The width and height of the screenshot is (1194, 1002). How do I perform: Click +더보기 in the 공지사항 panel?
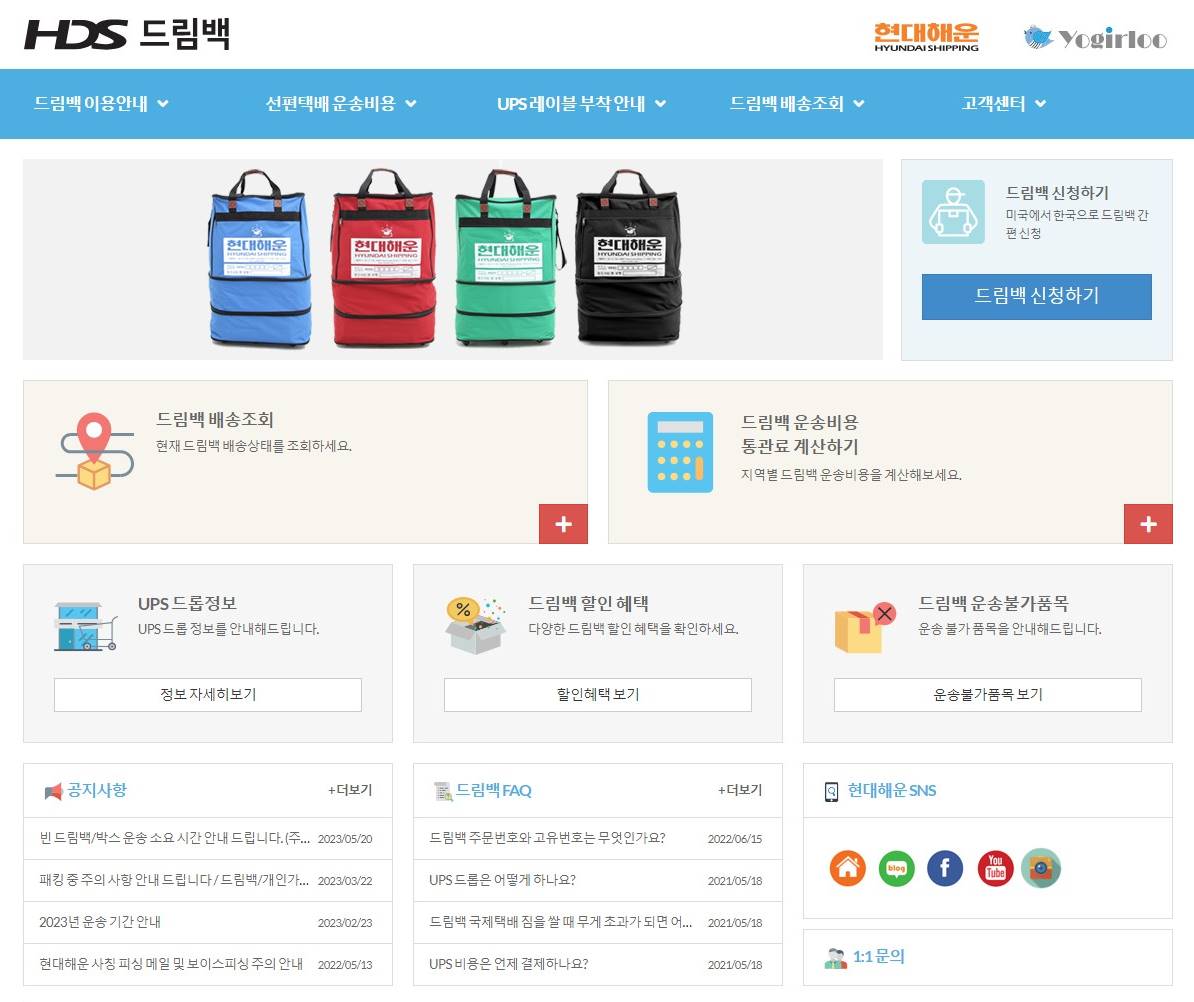pos(350,790)
